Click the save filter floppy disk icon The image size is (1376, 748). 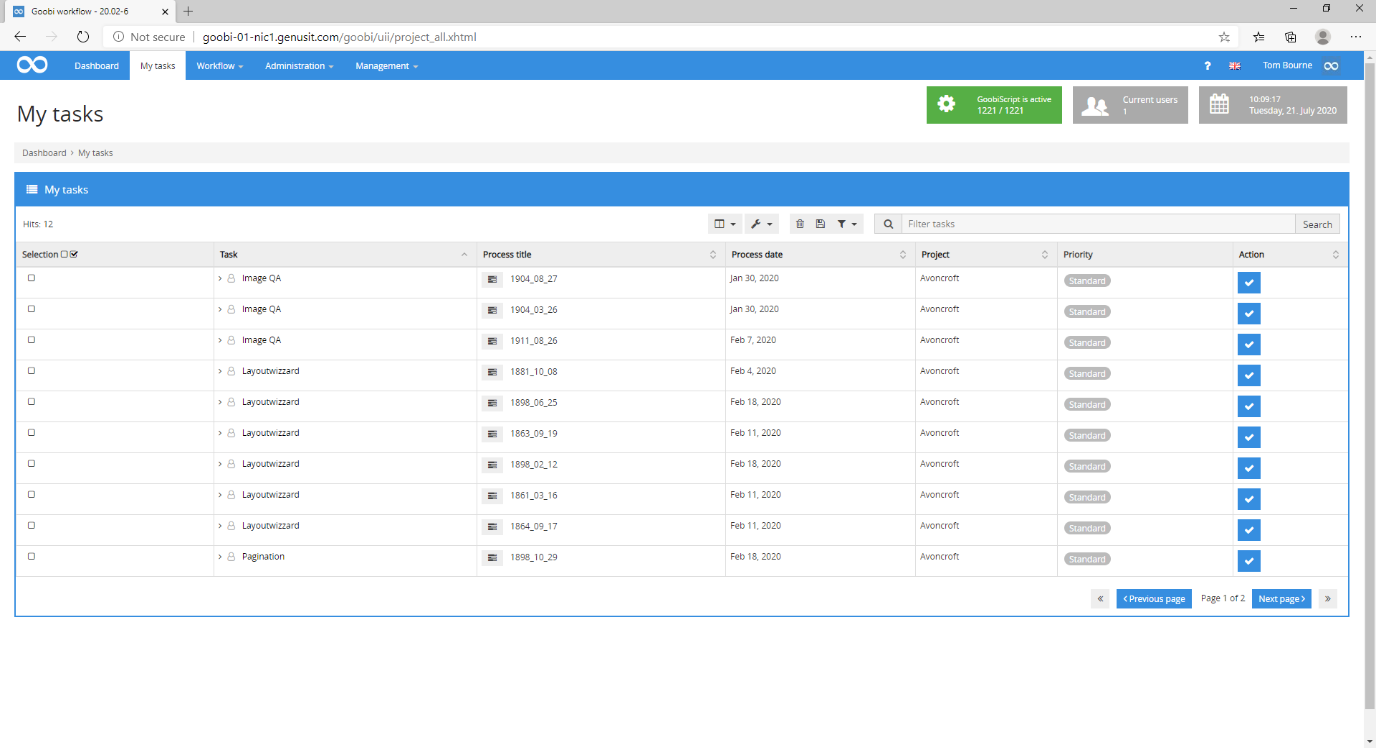click(820, 224)
